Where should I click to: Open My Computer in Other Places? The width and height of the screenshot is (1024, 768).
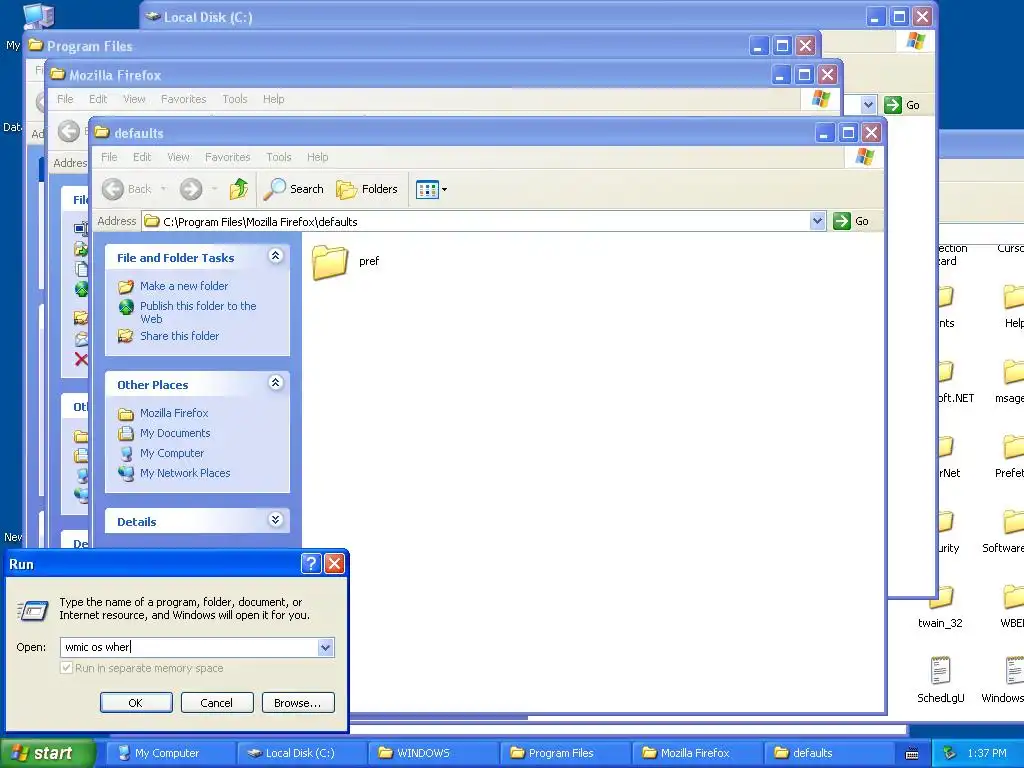pos(172,453)
